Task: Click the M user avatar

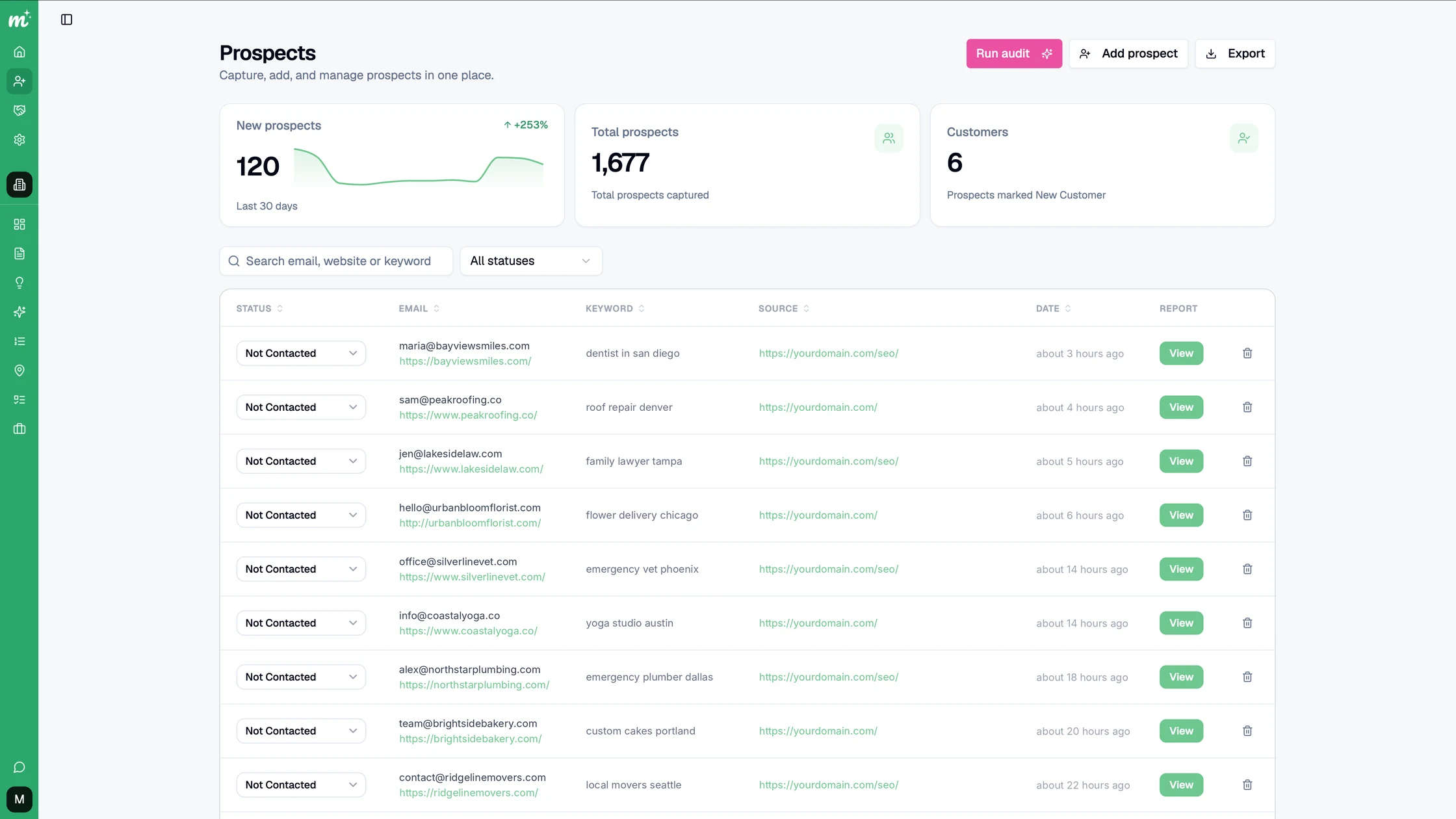Action: pos(19,799)
